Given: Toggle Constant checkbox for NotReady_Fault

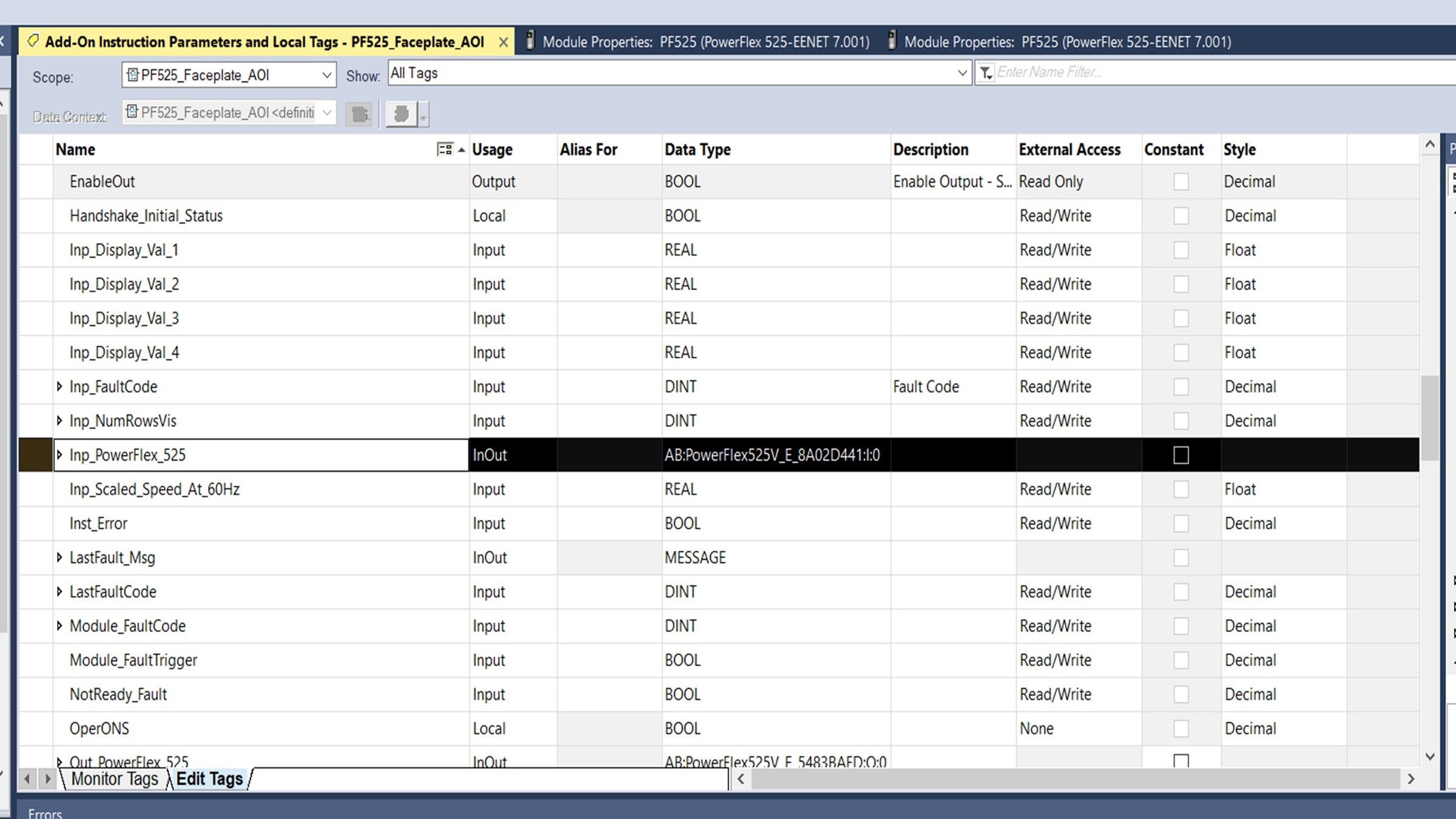Looking at the screenshot, I should 1181,694.
